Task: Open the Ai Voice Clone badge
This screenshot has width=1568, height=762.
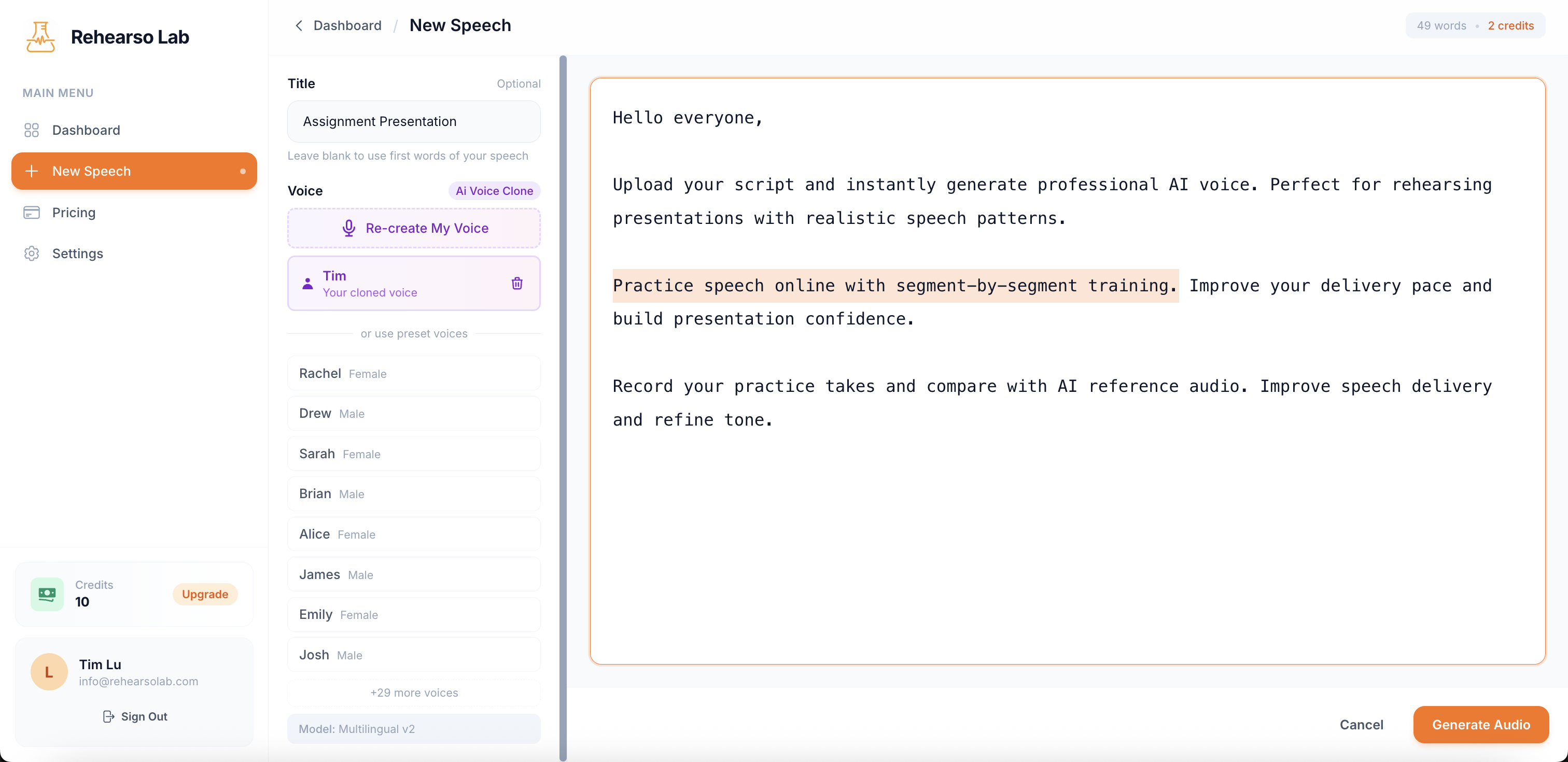Action: [494, 191]
